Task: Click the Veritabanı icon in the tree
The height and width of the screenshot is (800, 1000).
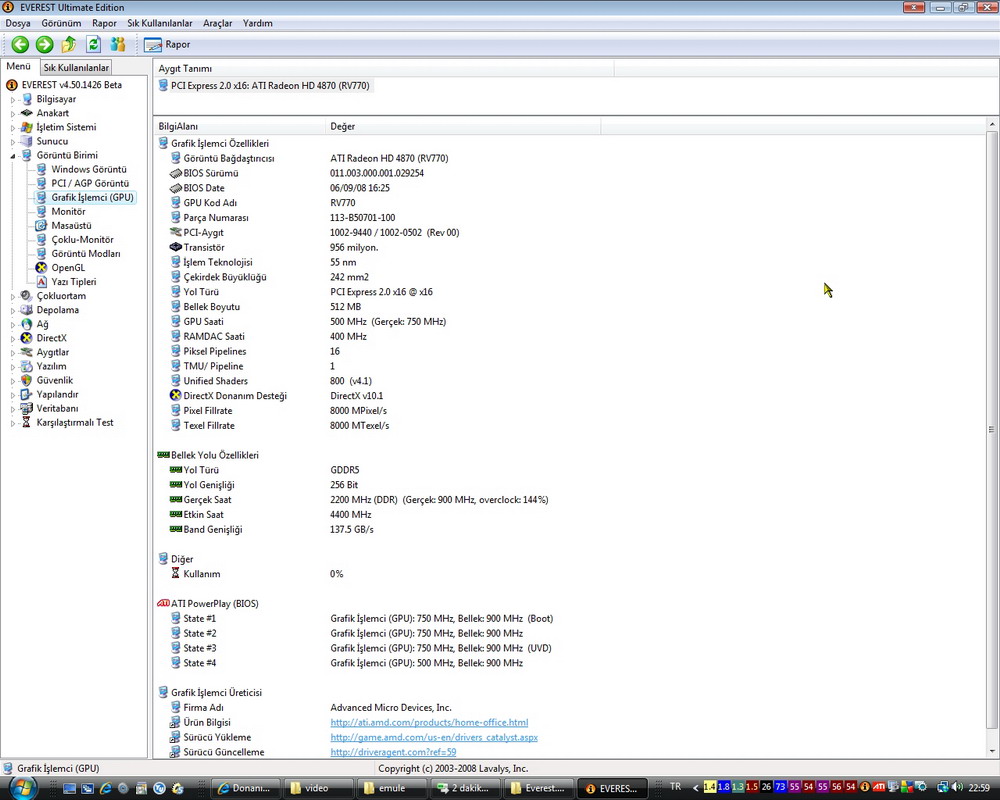Action: [x=26, y=408]
